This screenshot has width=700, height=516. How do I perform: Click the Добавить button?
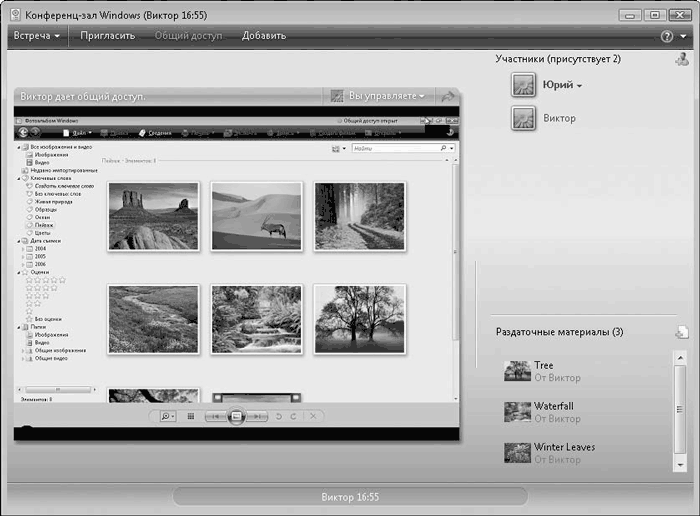coord(263,36)
